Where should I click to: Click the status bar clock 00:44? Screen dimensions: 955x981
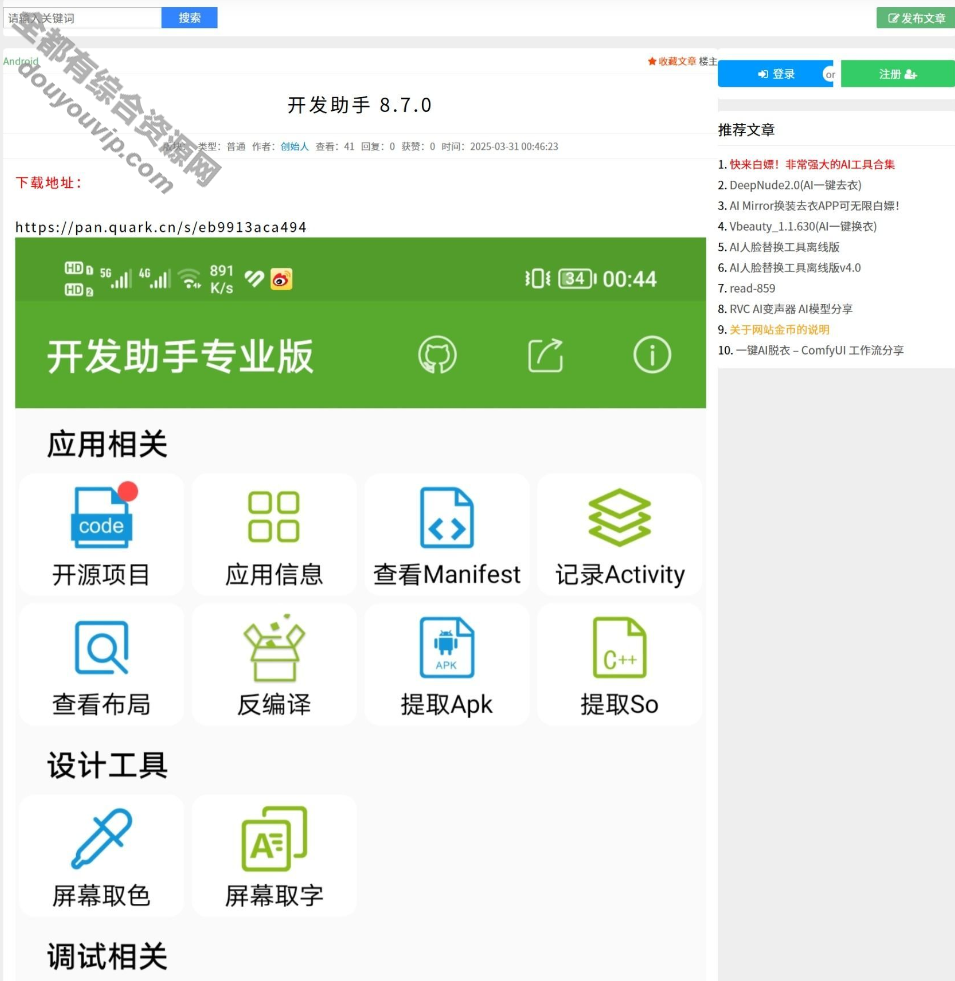click(x=630, y=279)
